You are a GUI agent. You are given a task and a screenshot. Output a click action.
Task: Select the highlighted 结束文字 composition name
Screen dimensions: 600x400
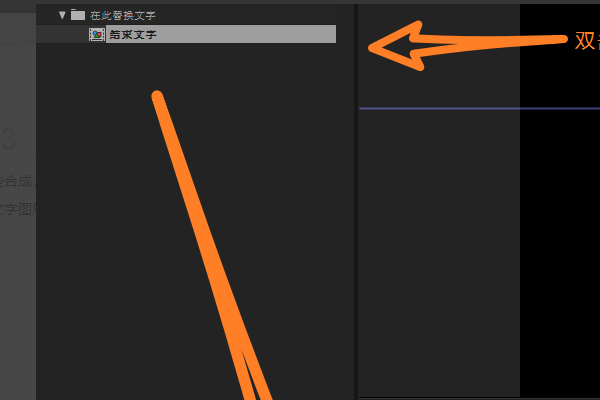pyautogui.click(x=133, y=34)
